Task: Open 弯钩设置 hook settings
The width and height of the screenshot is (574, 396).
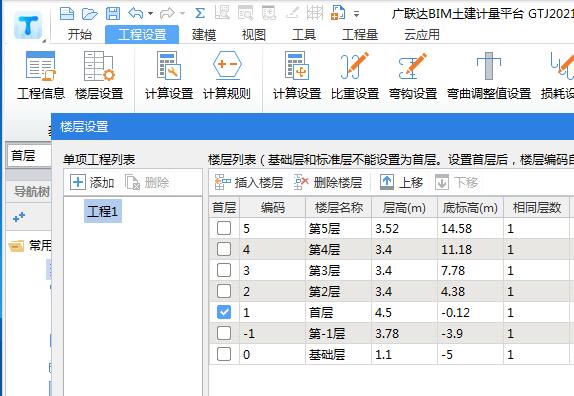Action: click(413, 76)
